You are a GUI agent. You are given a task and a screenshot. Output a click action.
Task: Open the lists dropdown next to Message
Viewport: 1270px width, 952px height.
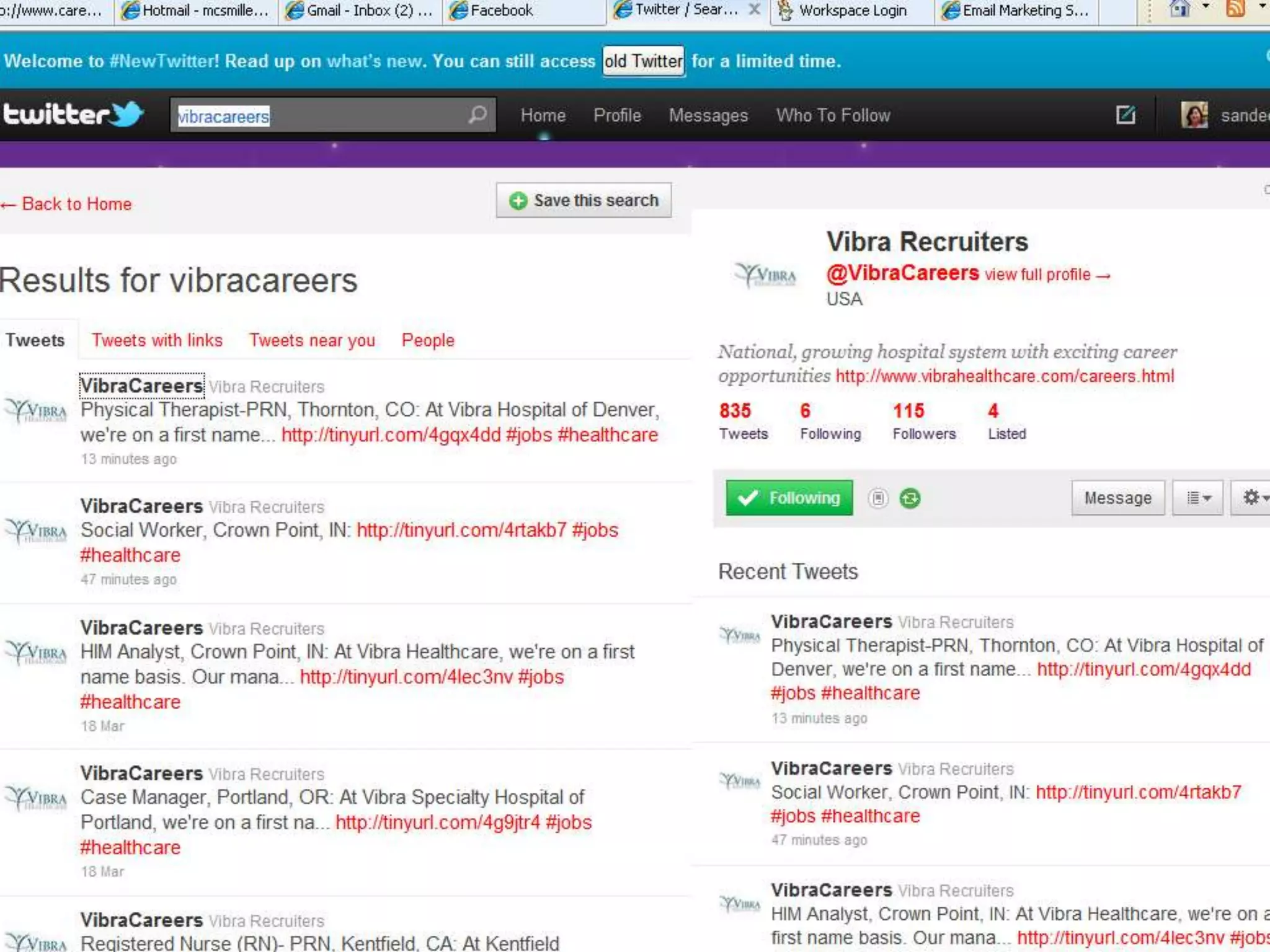[x=1197, y=498]
